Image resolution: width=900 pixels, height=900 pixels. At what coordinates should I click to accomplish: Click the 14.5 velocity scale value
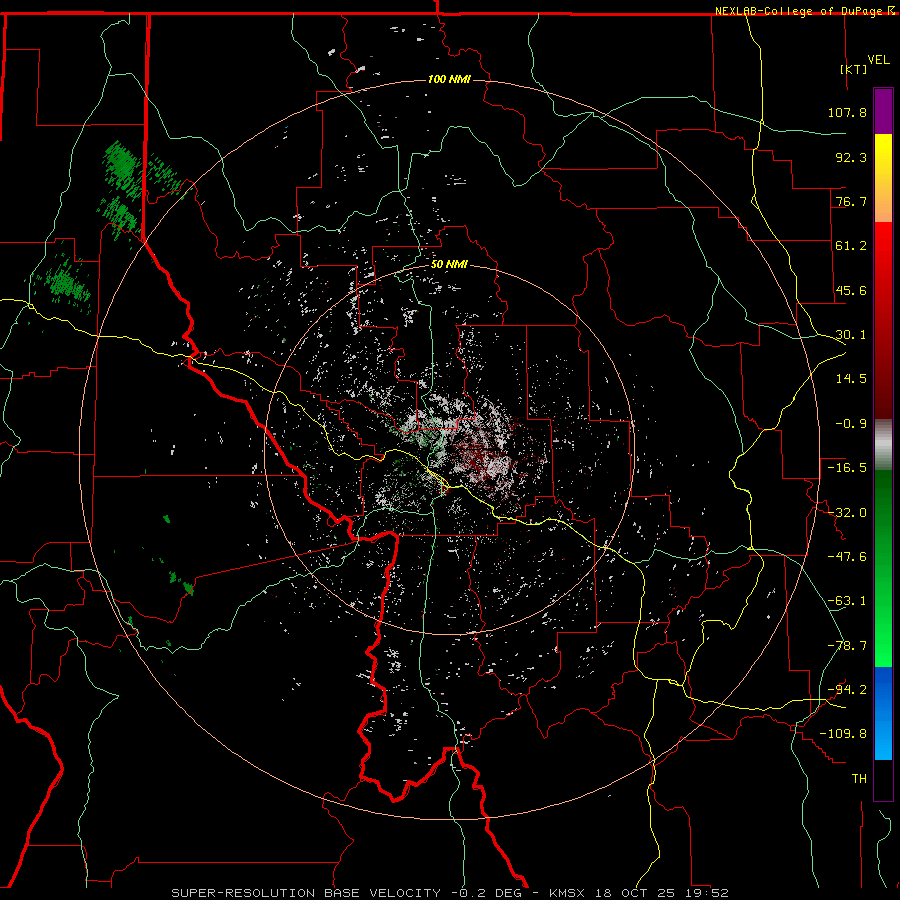(x=851, y=379)
